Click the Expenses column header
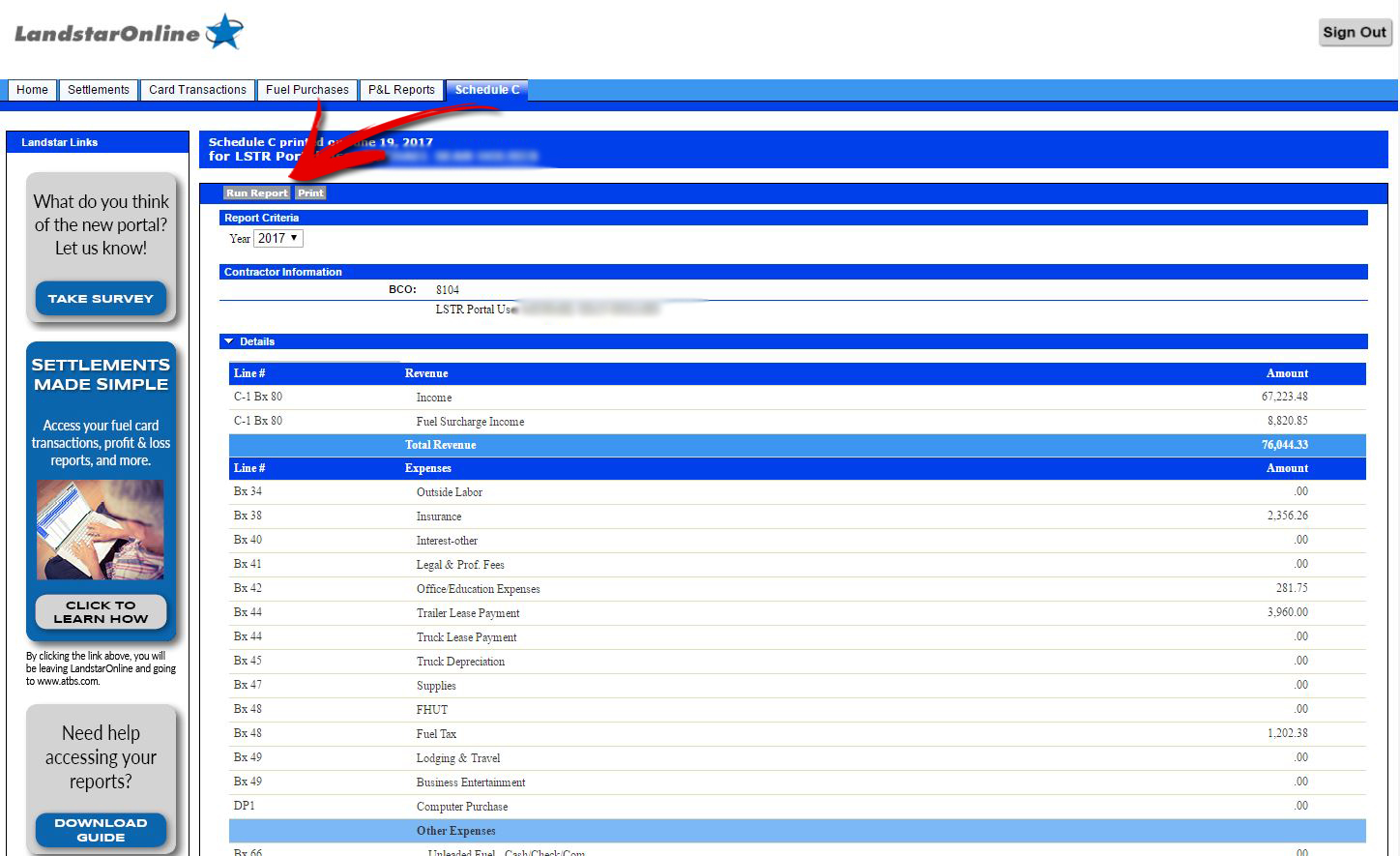Screen dimensions: 1400x856 pos(427,468)
